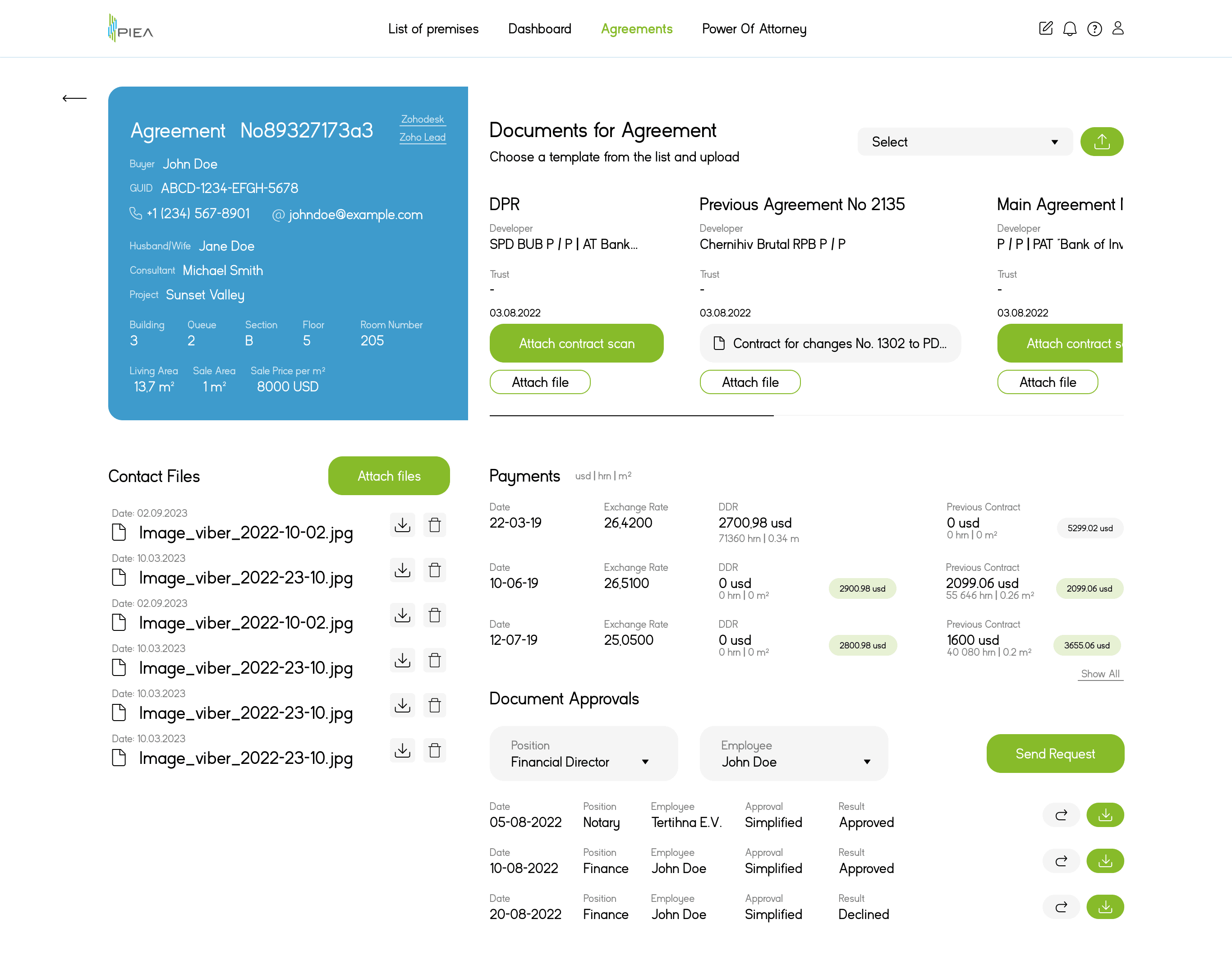1232x956 pixels.
Task: Open List of premises page
Action: pos(433,29)
